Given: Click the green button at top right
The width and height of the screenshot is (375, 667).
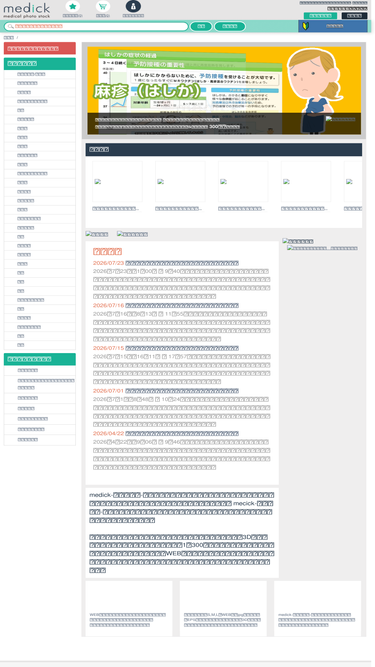Looking at the screenshot, I should point(320,16).
